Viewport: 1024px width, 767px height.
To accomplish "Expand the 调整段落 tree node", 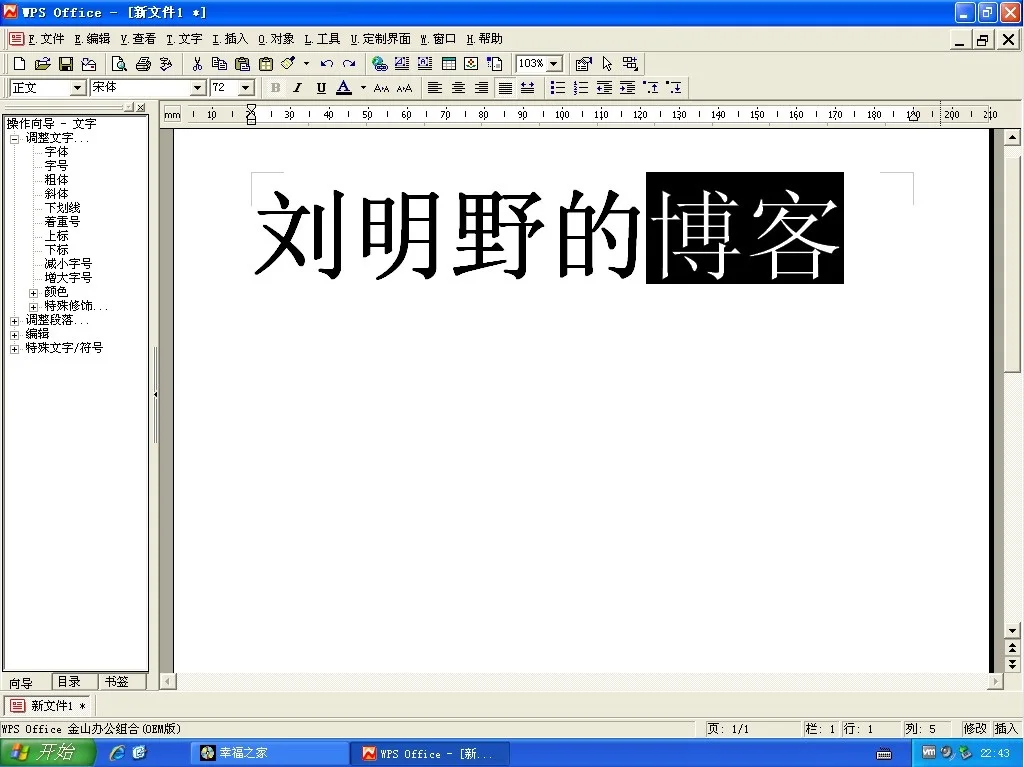I will coord(14,321).
